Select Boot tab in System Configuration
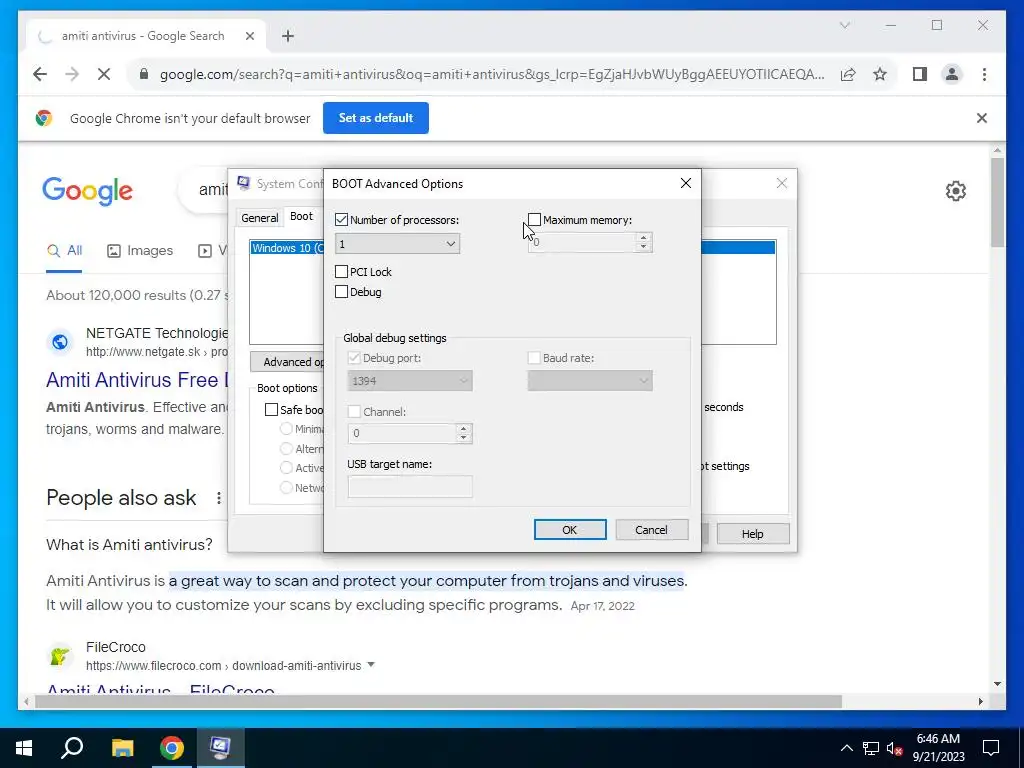 [301, 216]
